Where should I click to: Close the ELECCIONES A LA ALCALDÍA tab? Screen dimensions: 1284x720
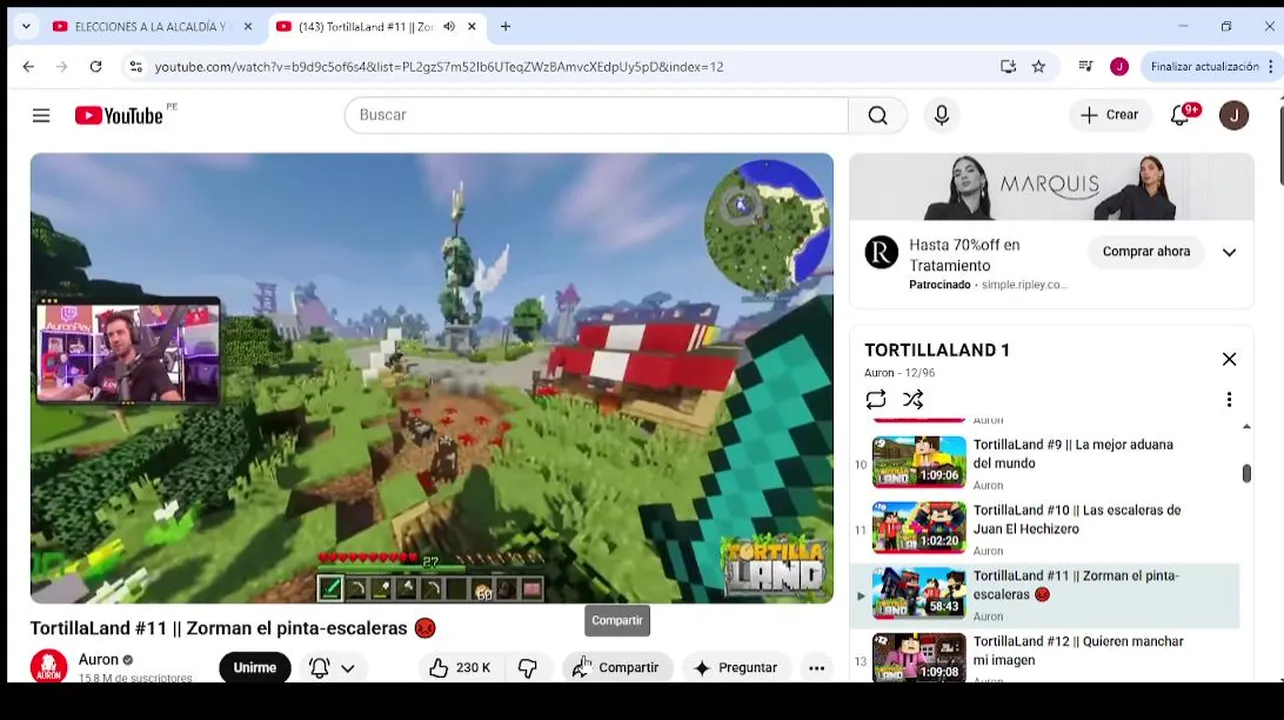248,27
